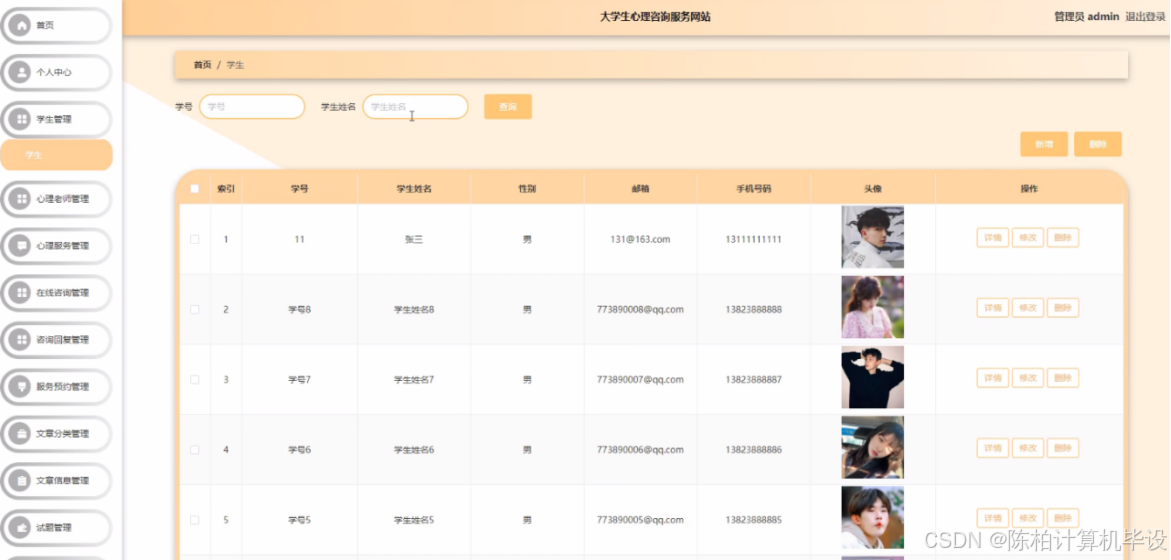The image size is (1171, 560).
Task: Click 删除 for 学生姓名6
Action: (1063, 448)
